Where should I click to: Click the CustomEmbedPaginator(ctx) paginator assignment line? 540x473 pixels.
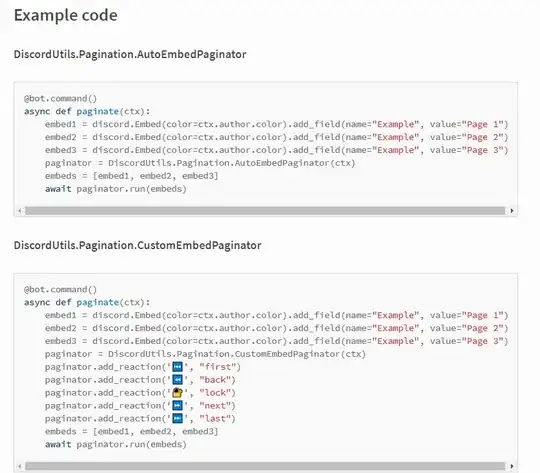click(205, 354)
